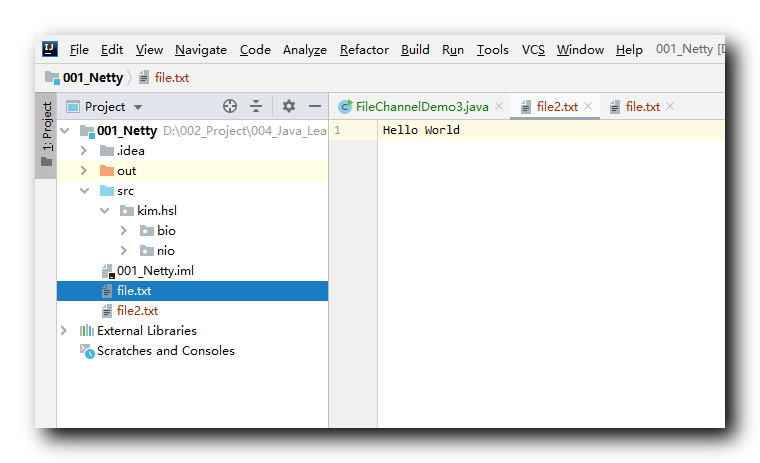Viewport: 760px width, 463px height.
Task: Open the Code menu
Action: [255, 49]
